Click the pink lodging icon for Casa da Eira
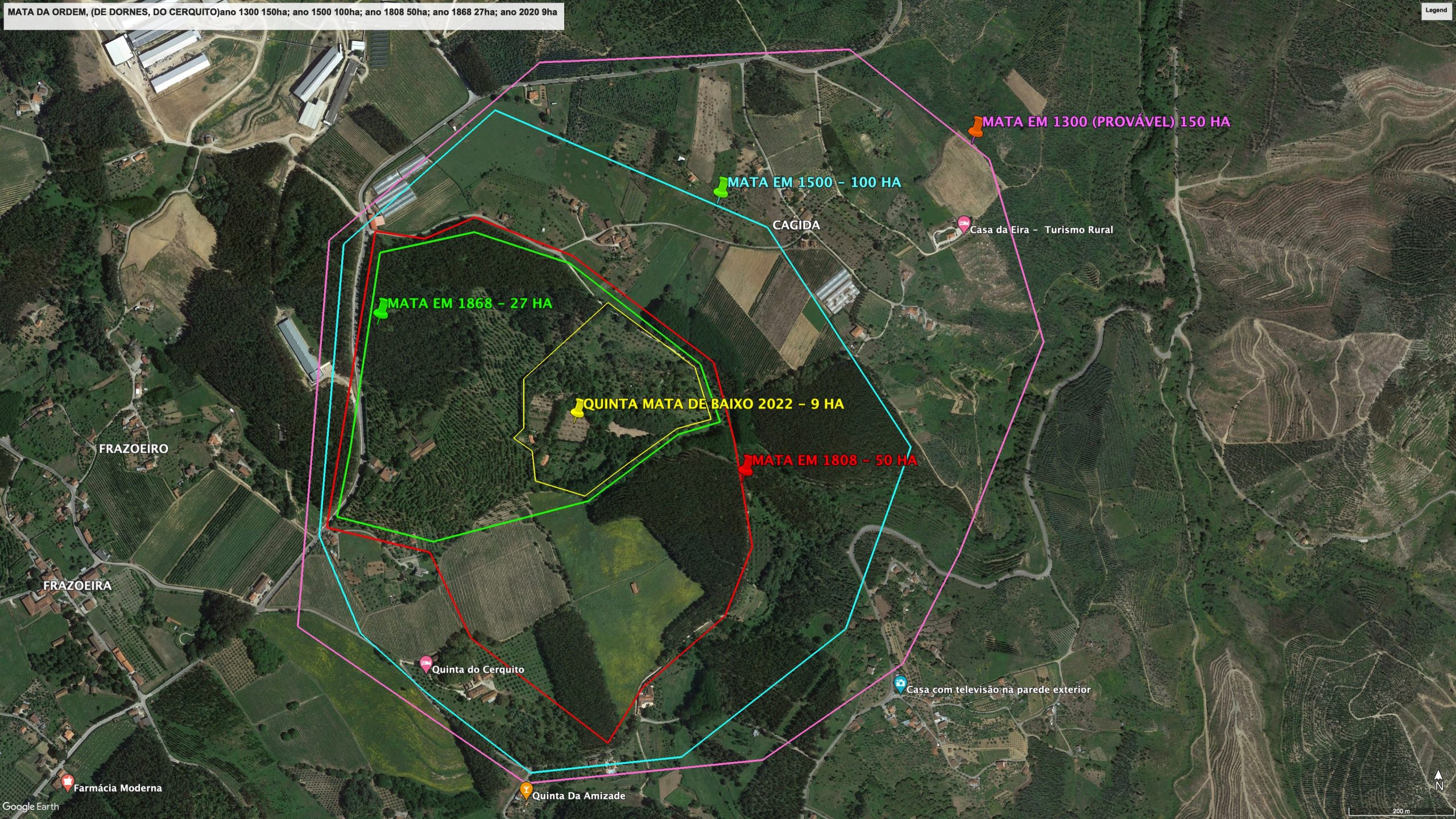 [963, 222]
